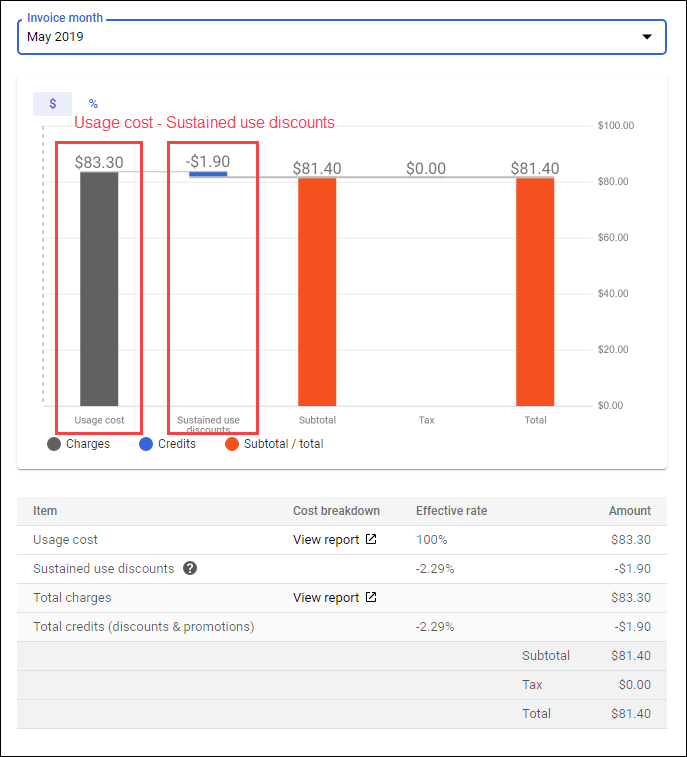Click the orange Subtotal / total legend dot

[232, 444]
